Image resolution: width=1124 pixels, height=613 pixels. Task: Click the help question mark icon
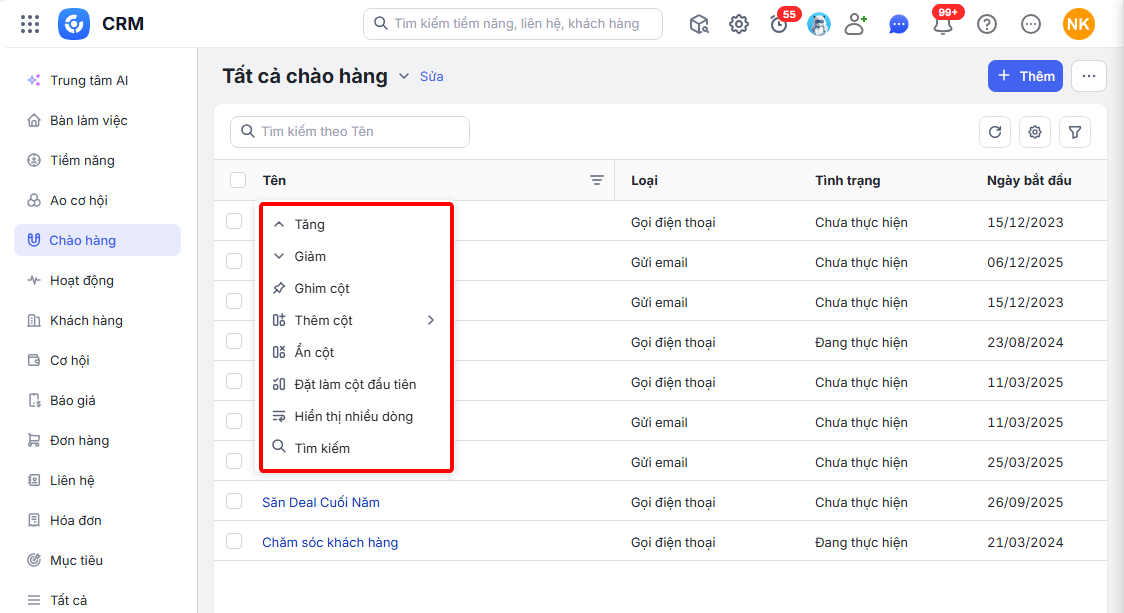pos(987,24)
